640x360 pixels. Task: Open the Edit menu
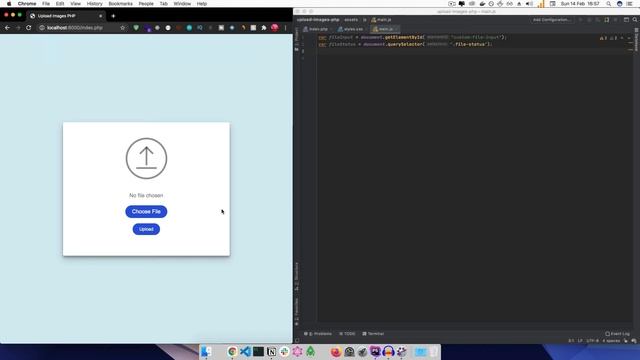click(60, 4)
